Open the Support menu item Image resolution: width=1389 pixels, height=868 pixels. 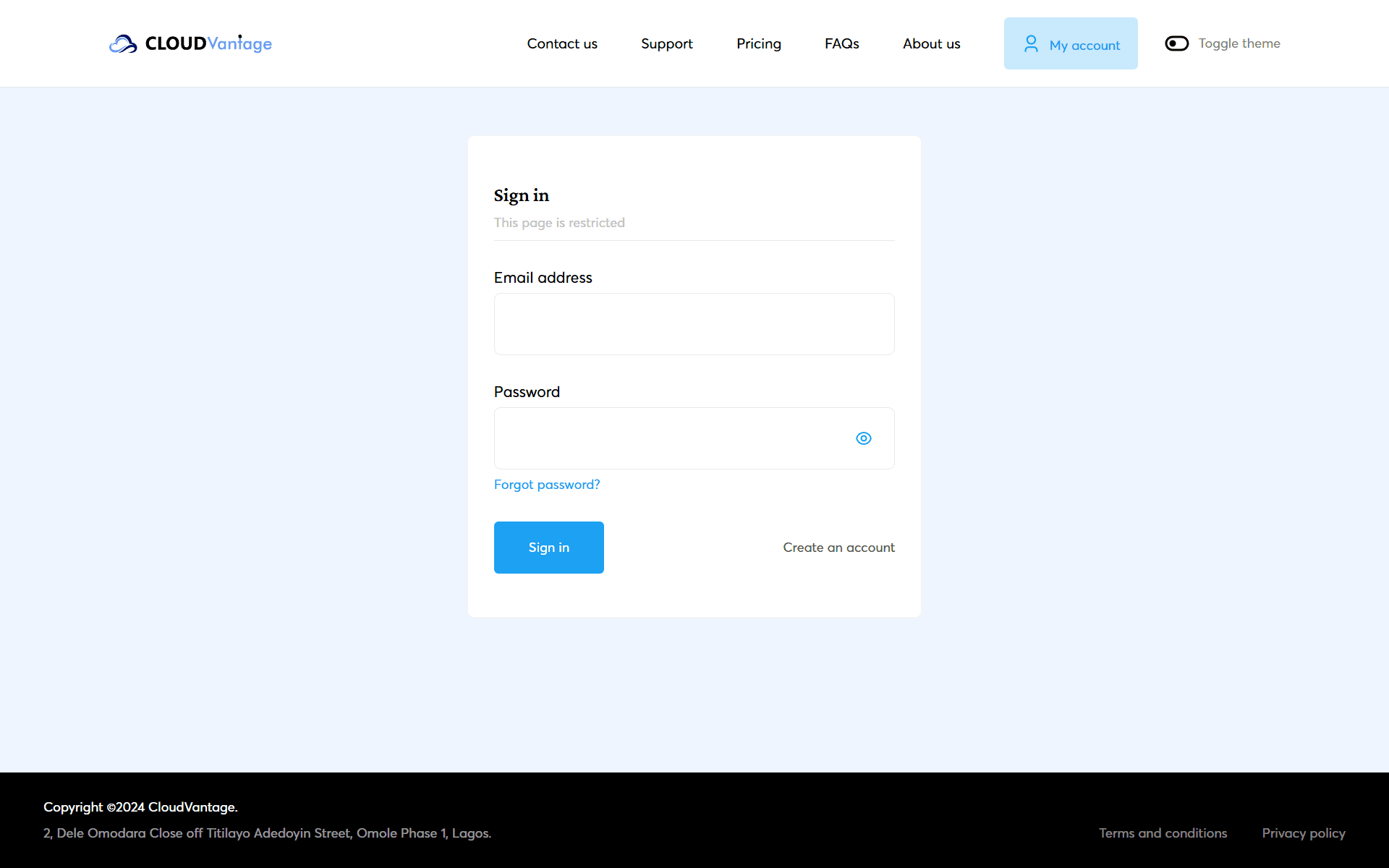tap(666, 43)
